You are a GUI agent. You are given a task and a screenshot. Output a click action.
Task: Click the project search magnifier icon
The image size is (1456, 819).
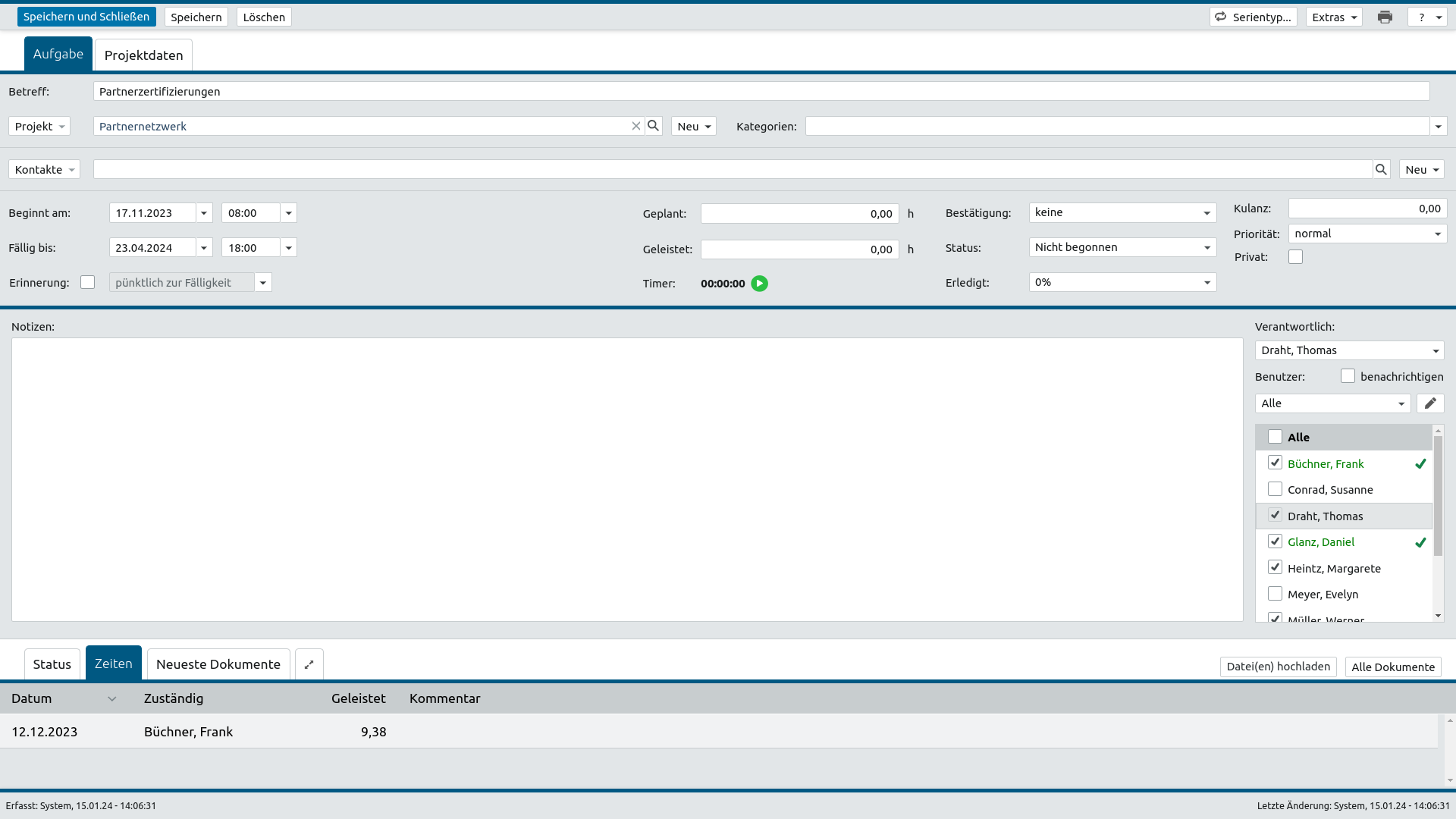coord(653,126)
